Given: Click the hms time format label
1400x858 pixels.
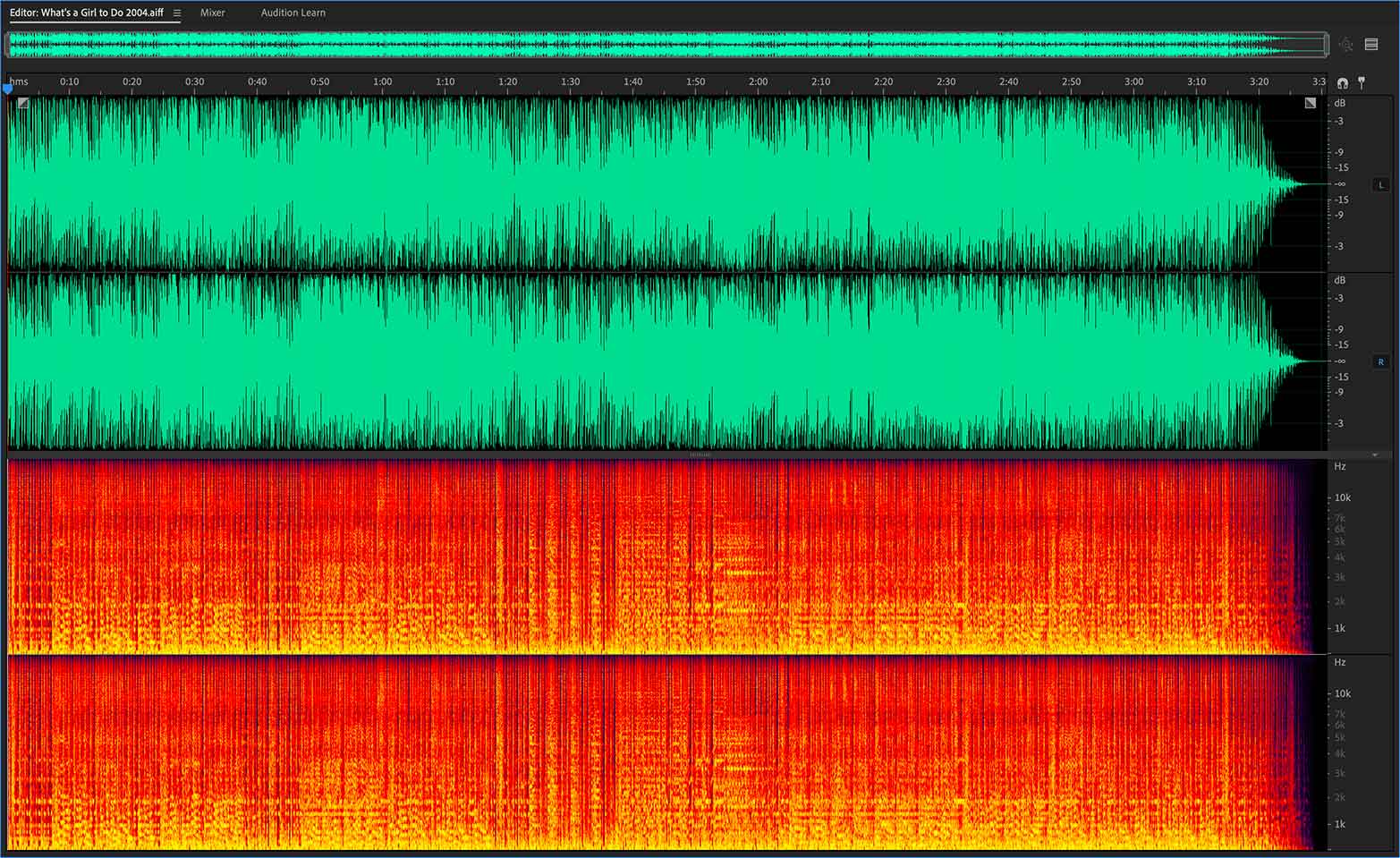Looking at the screenshot, I should coord(19,81).
